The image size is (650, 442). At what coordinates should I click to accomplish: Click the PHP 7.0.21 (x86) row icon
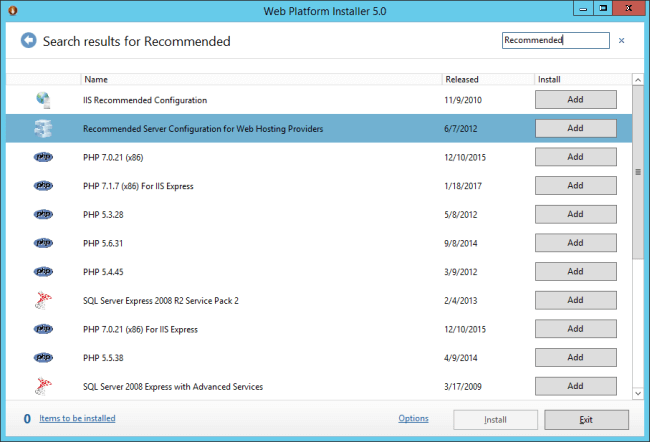pos(43,157)
